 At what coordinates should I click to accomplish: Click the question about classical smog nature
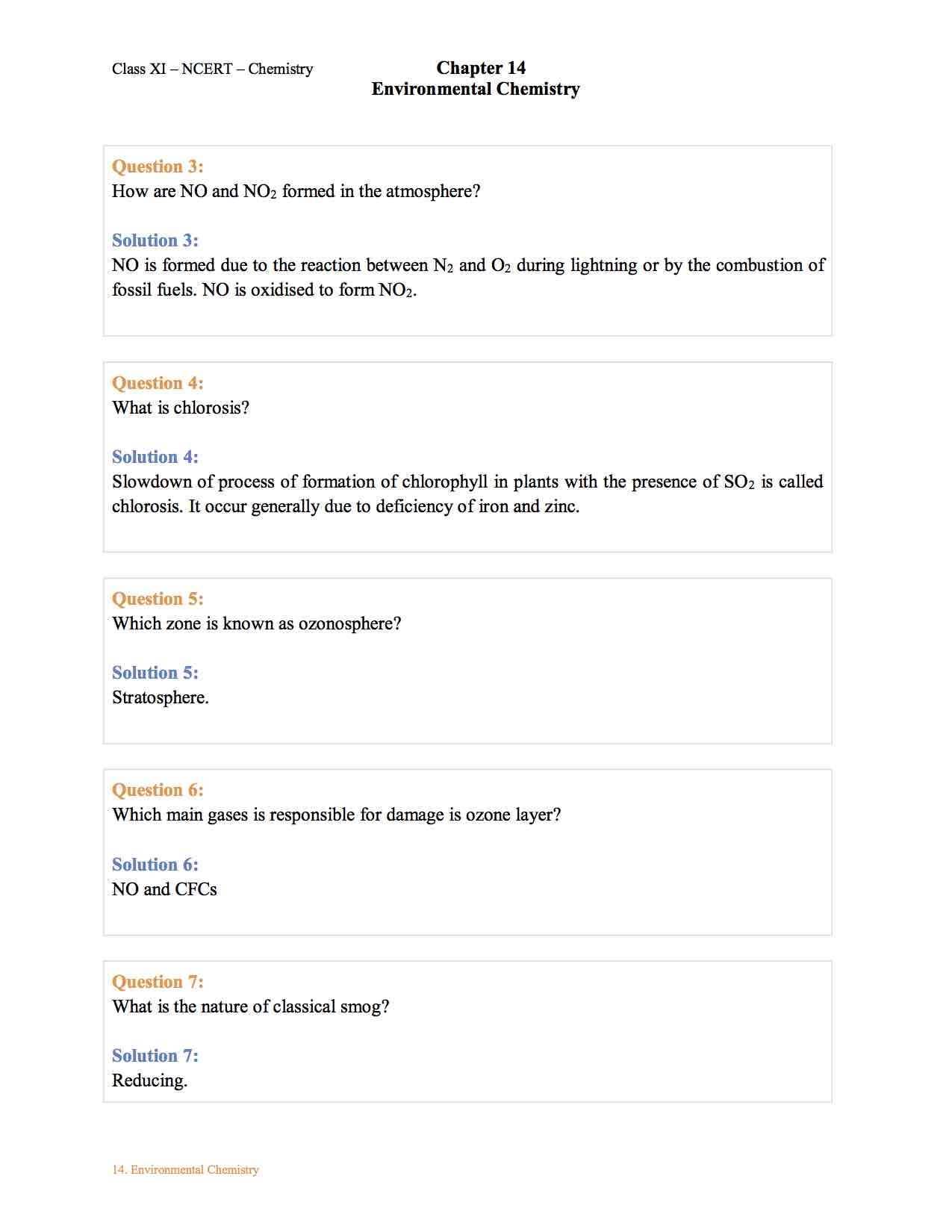pyautogui.click(x=251, y=1007)
